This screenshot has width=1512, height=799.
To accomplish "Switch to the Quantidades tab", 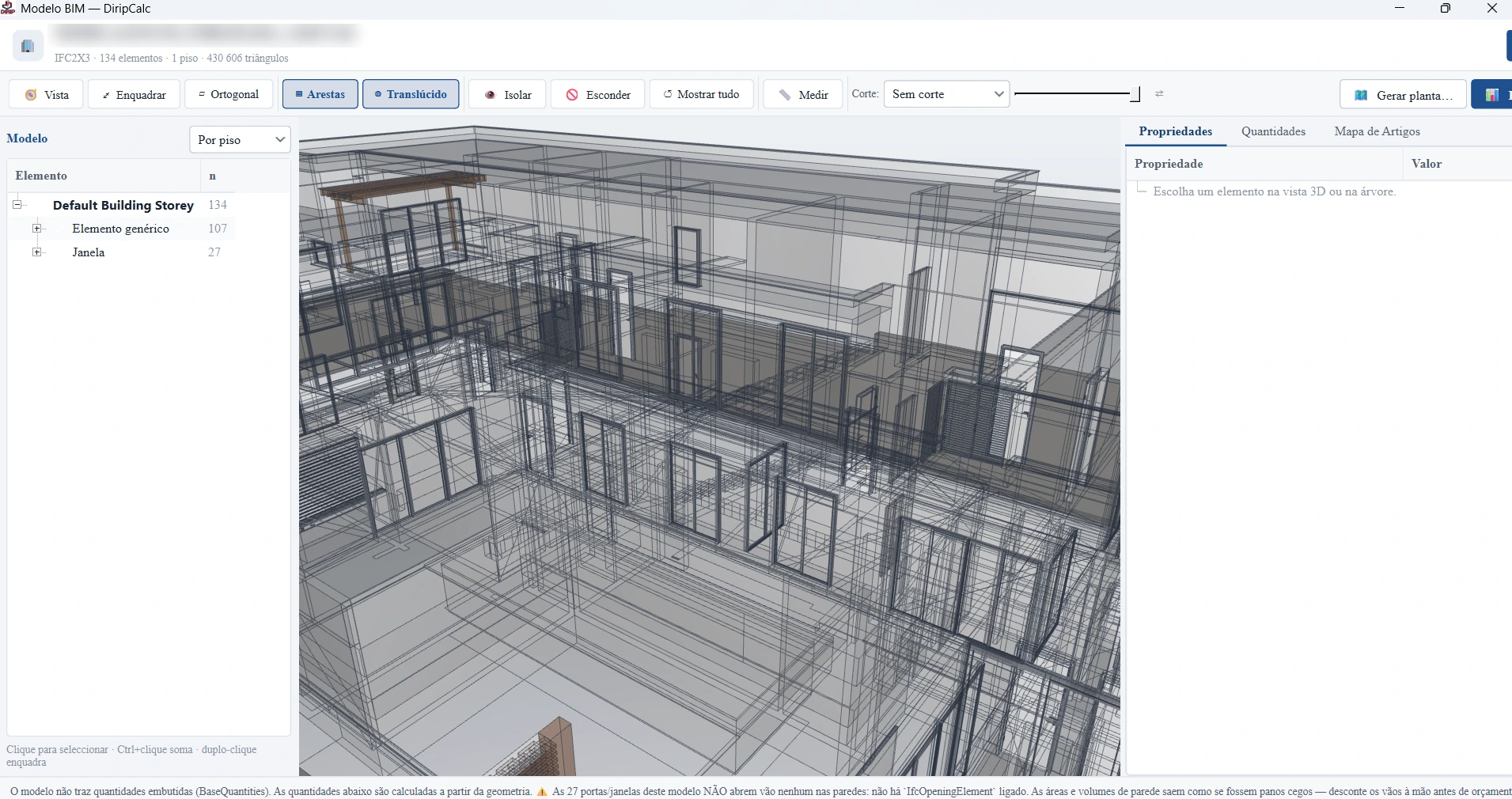I will pos(1273,131).
